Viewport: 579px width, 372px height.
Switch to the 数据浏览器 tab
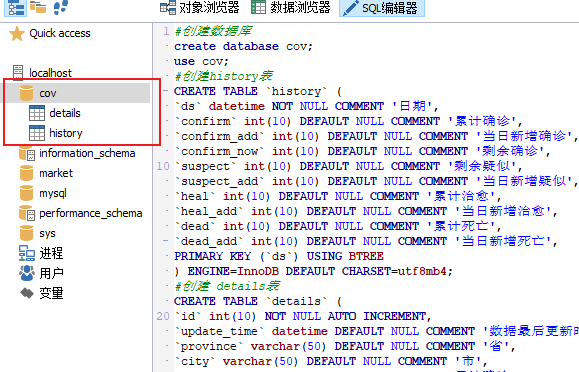(291, 7)
